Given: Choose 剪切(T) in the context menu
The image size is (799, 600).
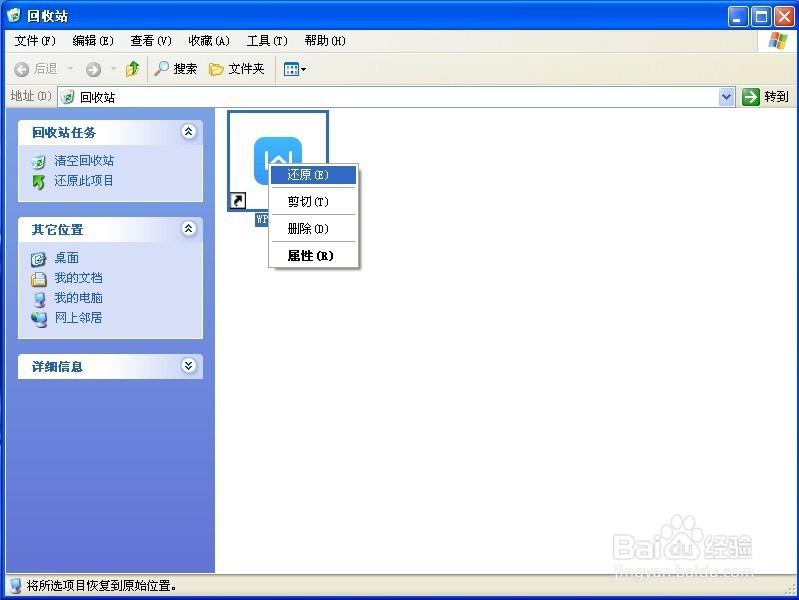Looking at the screenshot, I should [313, 202].
